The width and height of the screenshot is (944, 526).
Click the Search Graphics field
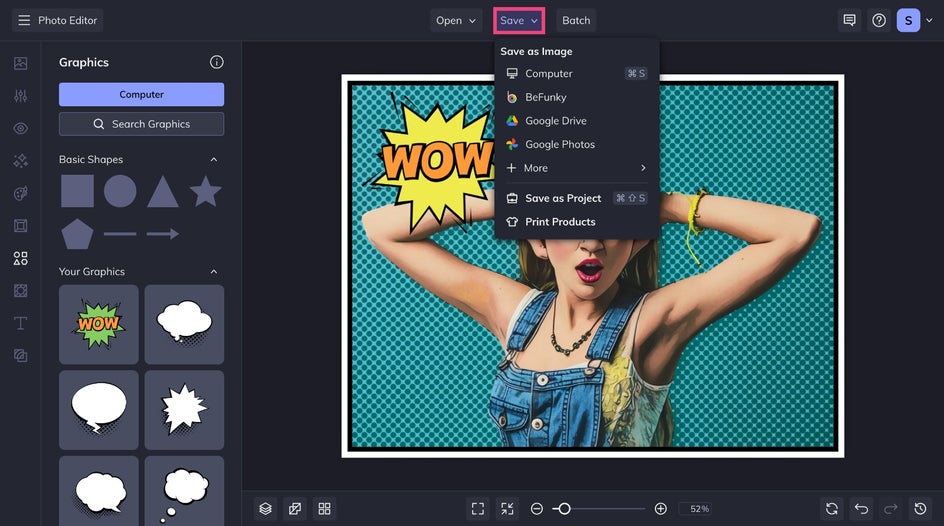tap(141, 124)
